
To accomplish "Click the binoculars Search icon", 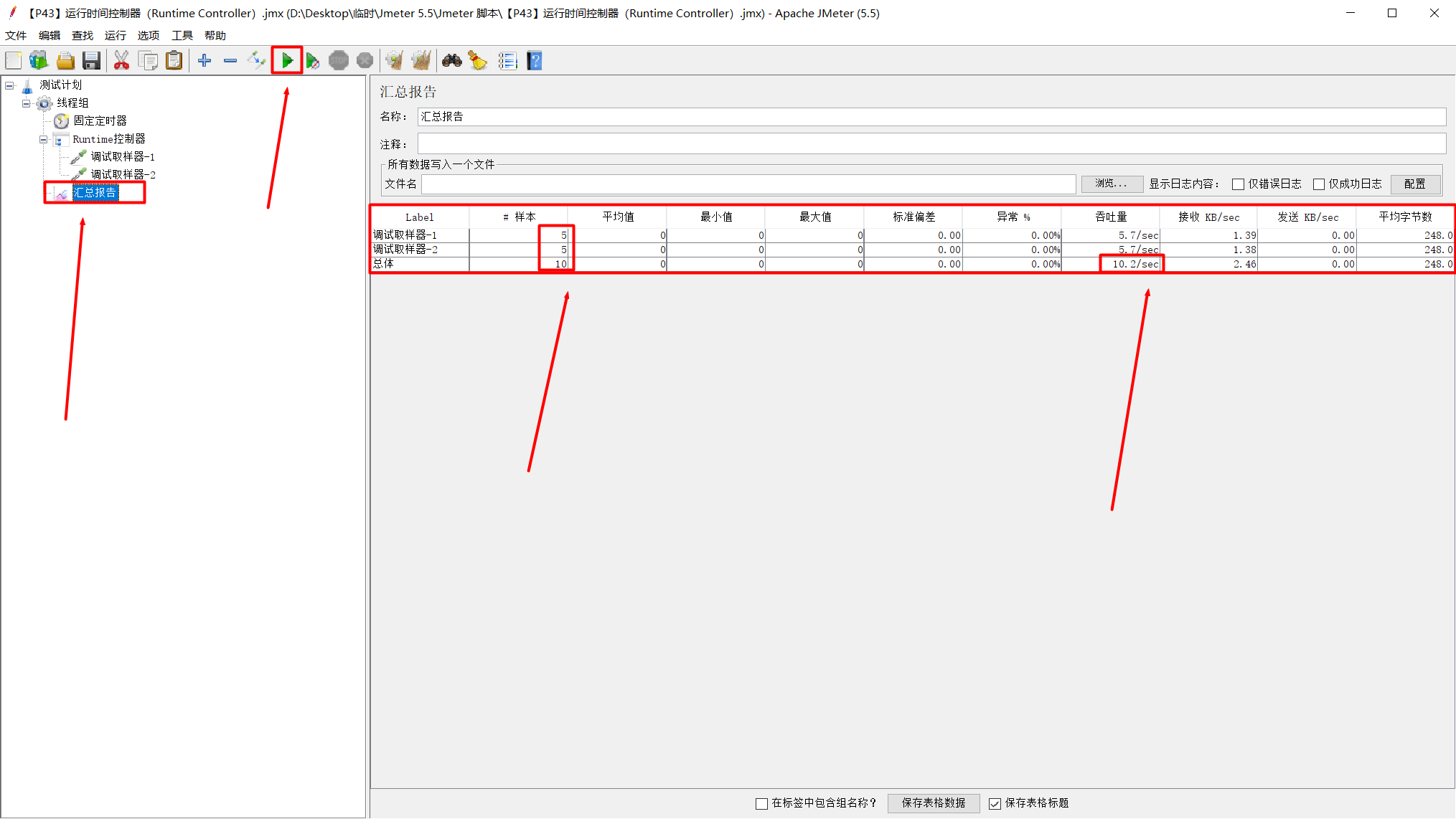I will [451, 61].
